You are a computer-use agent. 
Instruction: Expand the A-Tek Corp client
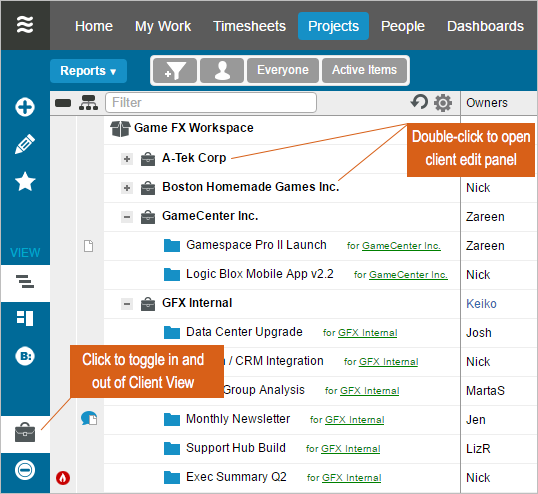click(127, 159)
